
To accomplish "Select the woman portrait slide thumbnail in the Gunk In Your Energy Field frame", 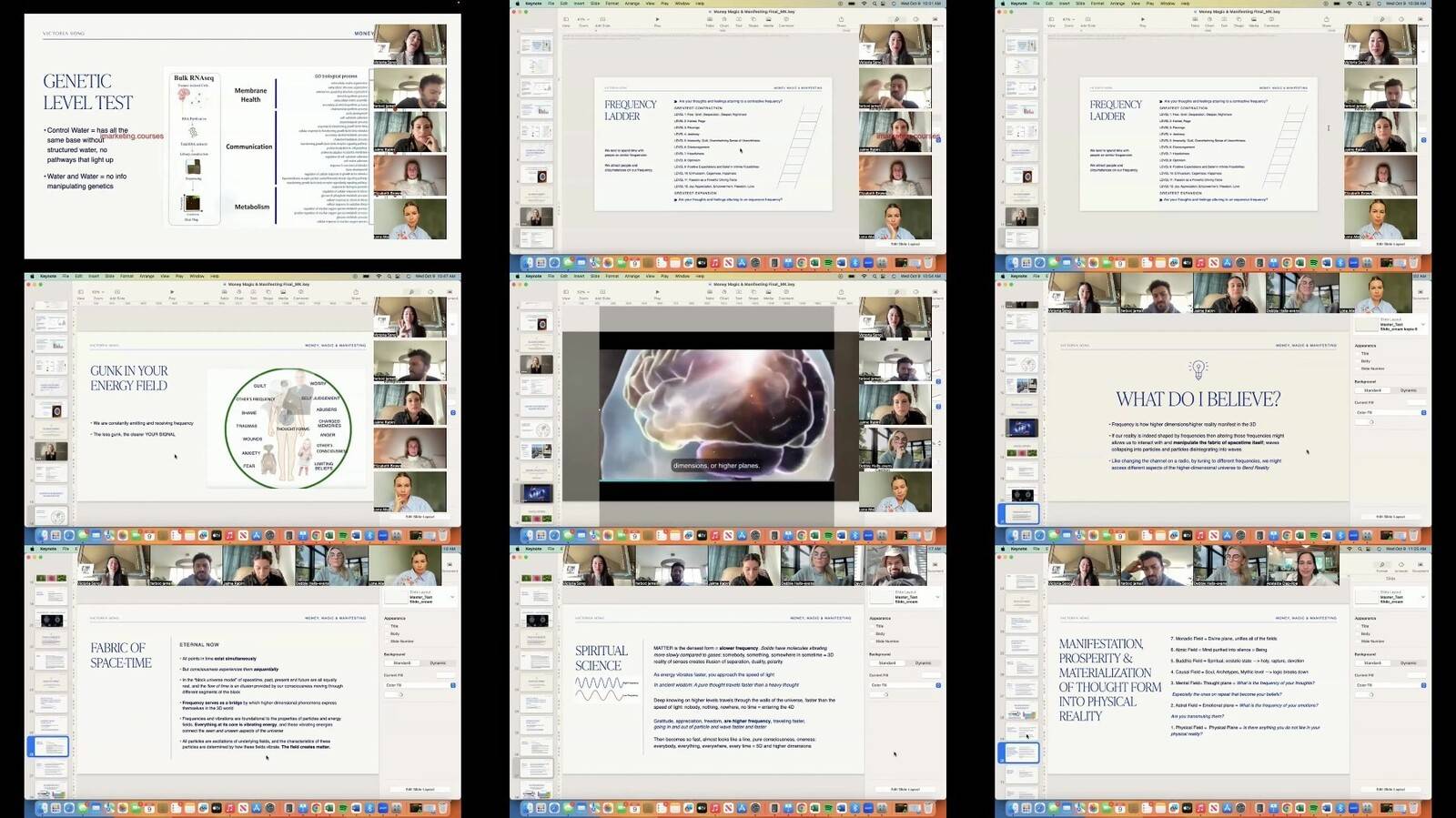I will tap(50, 451).
